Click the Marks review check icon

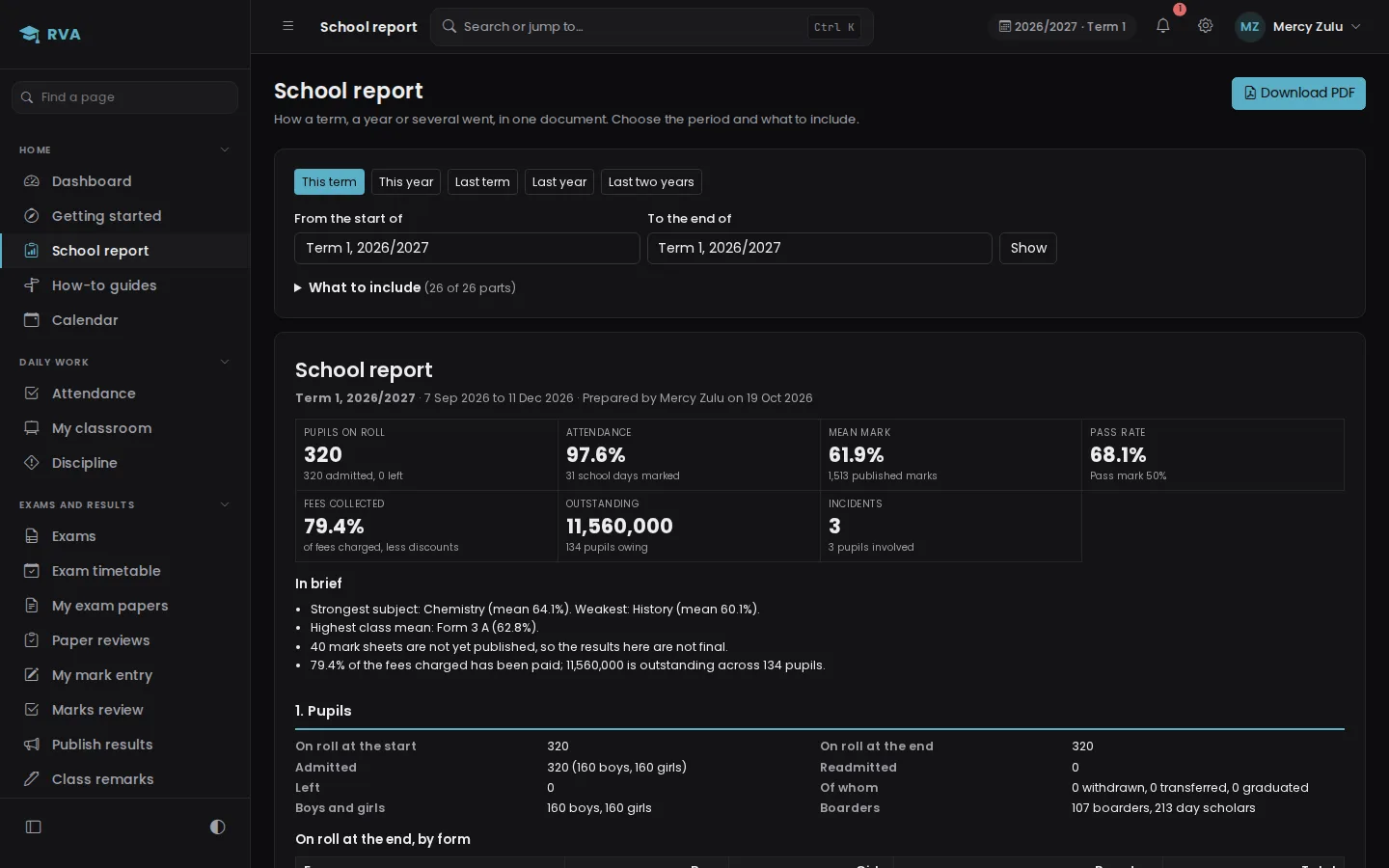(x=32, y=710)
